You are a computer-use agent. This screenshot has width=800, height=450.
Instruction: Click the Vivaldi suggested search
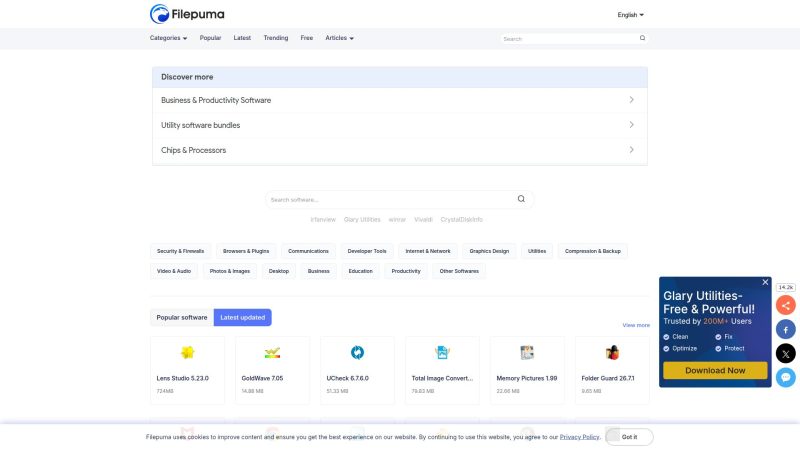(423, 219)
